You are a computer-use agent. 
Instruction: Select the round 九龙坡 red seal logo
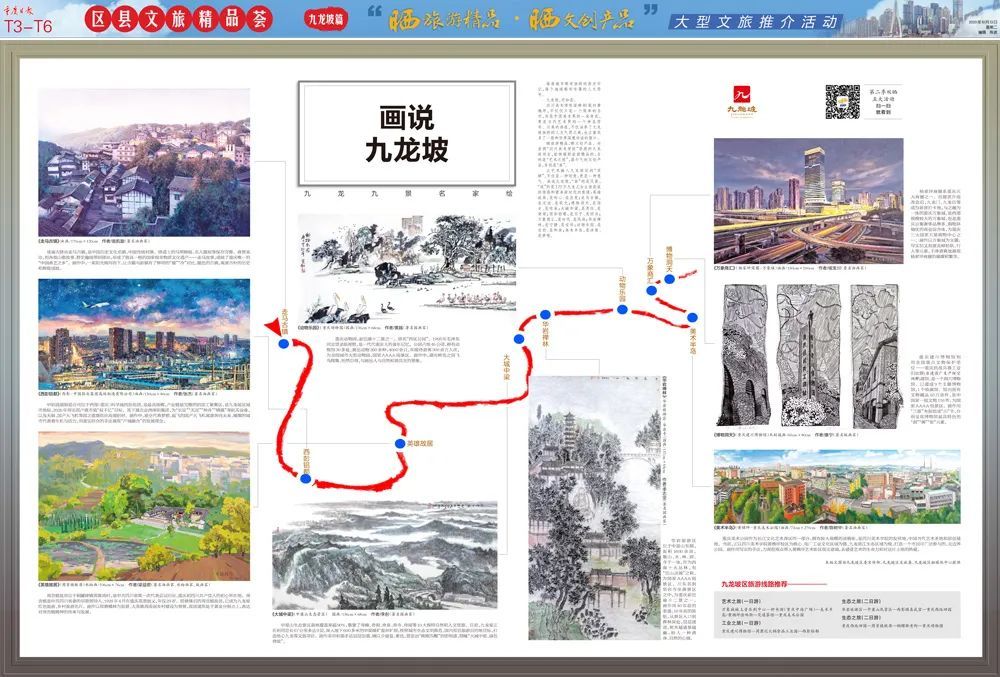pyautogui.click(x=742, y=95)
